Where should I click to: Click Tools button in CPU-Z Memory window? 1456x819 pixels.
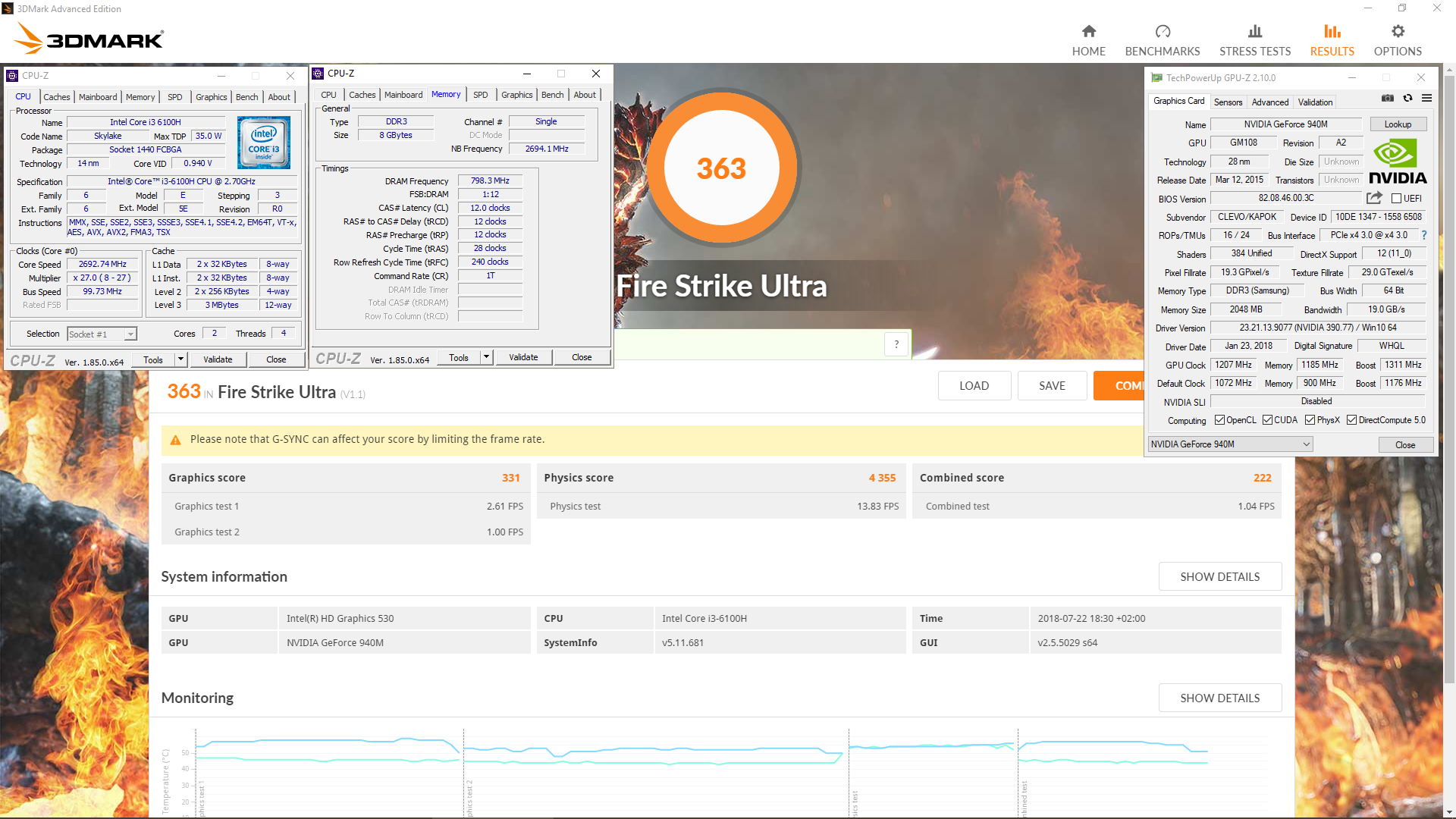click(458, 357)
